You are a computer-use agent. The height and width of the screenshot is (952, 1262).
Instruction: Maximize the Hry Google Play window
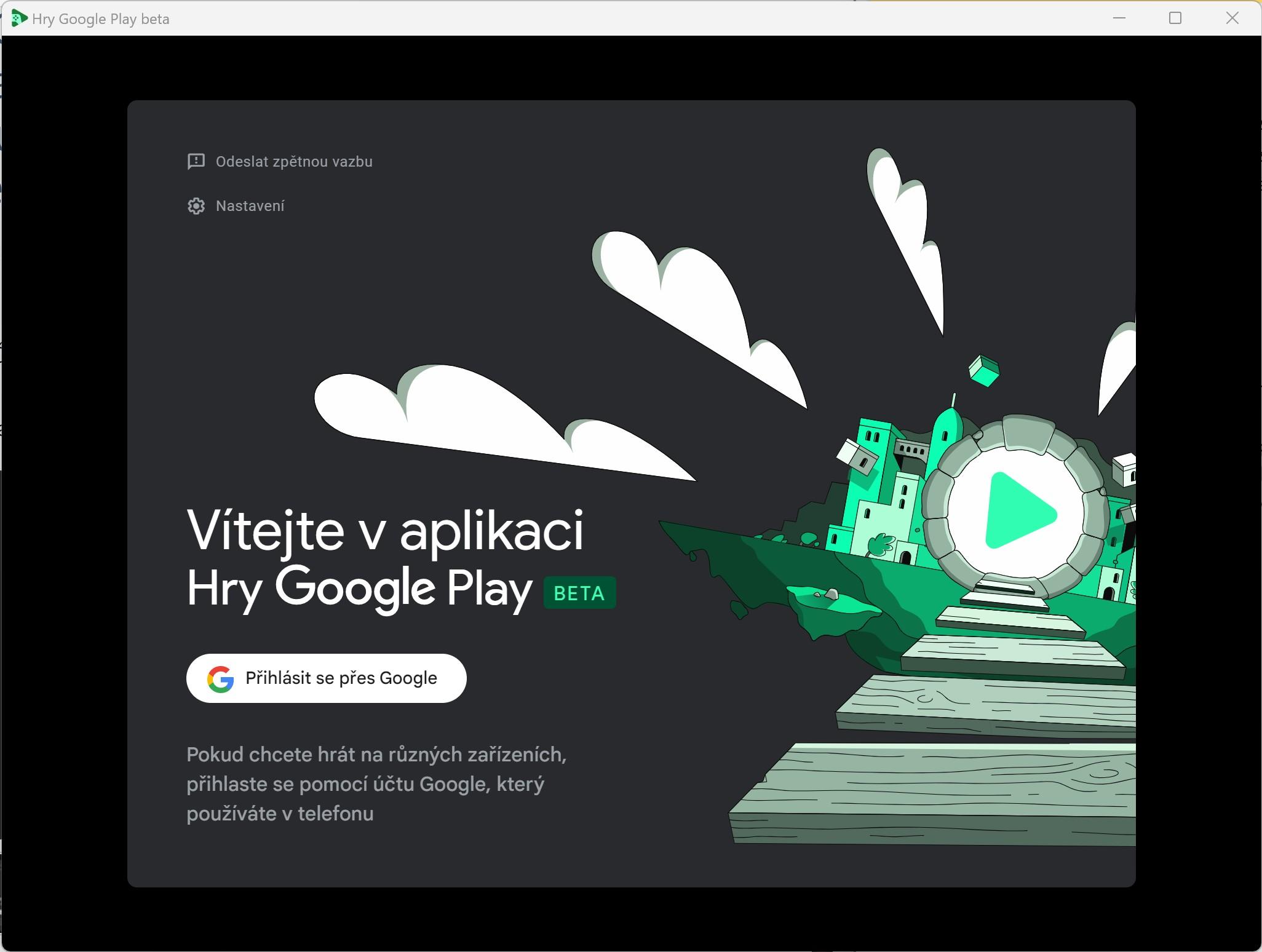(1175, 18)
